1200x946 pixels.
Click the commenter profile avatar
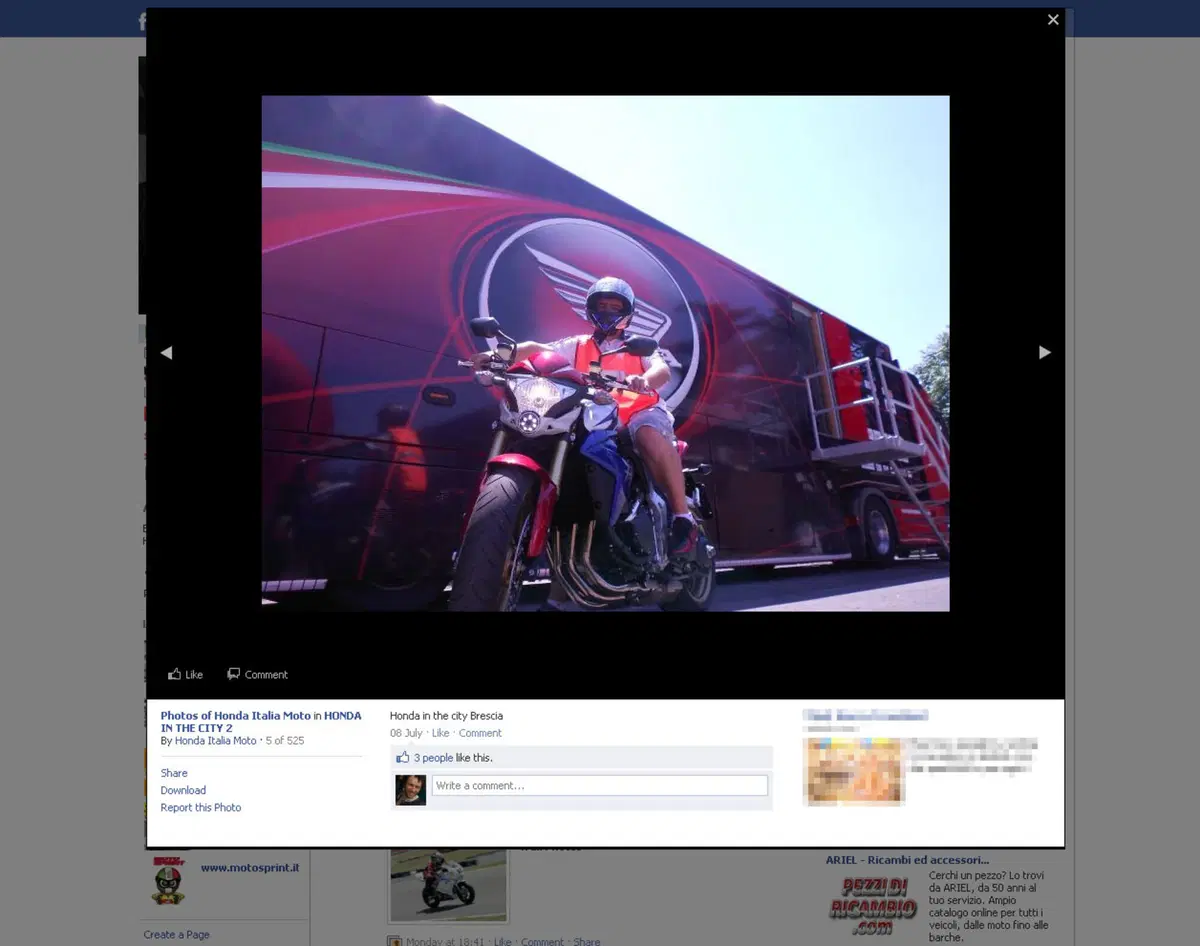pyautogui.click(x=410, y=790)
